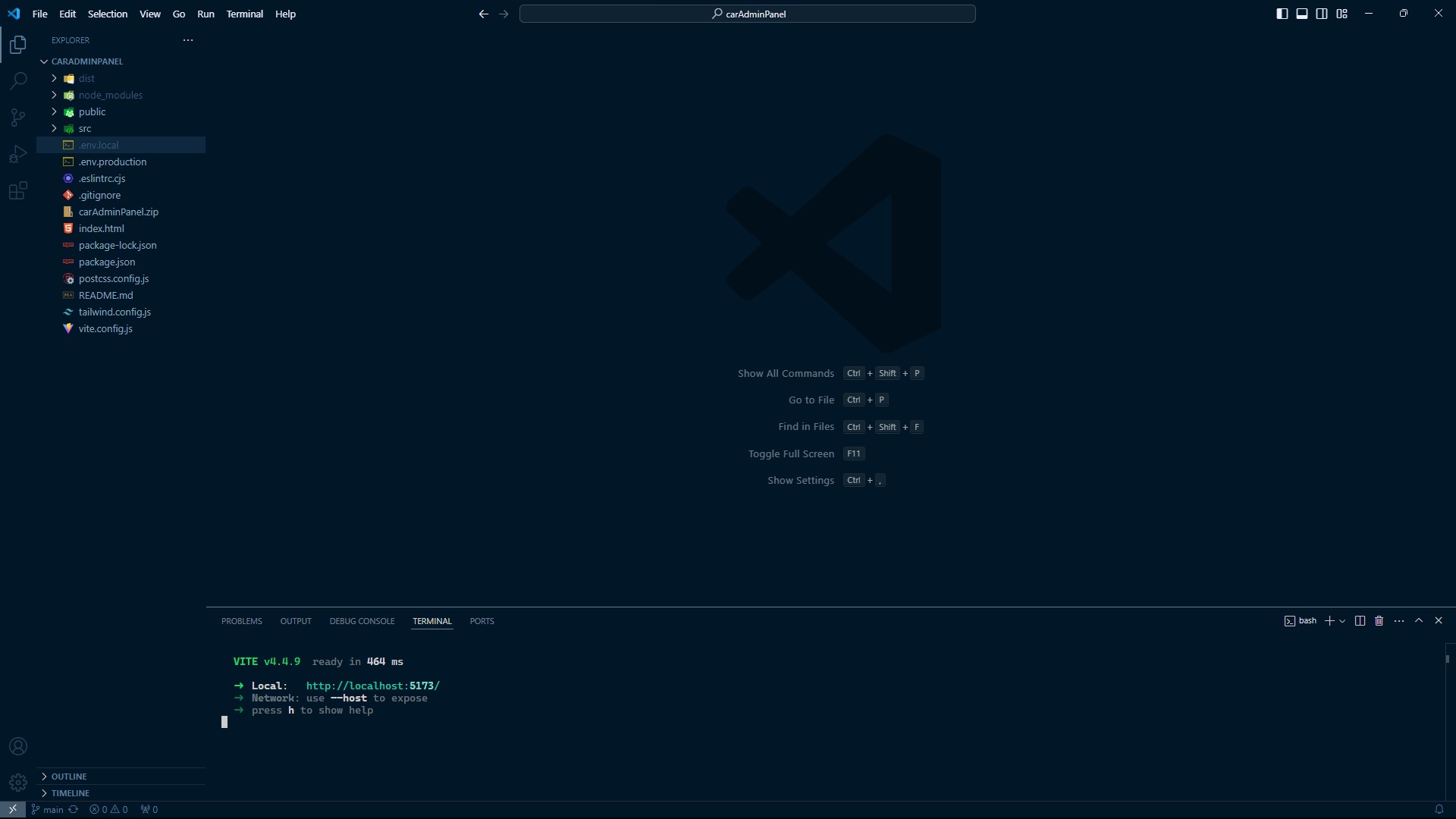The width and height of the screenshot is (1456, 819).
Task: Kill terminal with trash icon
Action: (1379, 621)
